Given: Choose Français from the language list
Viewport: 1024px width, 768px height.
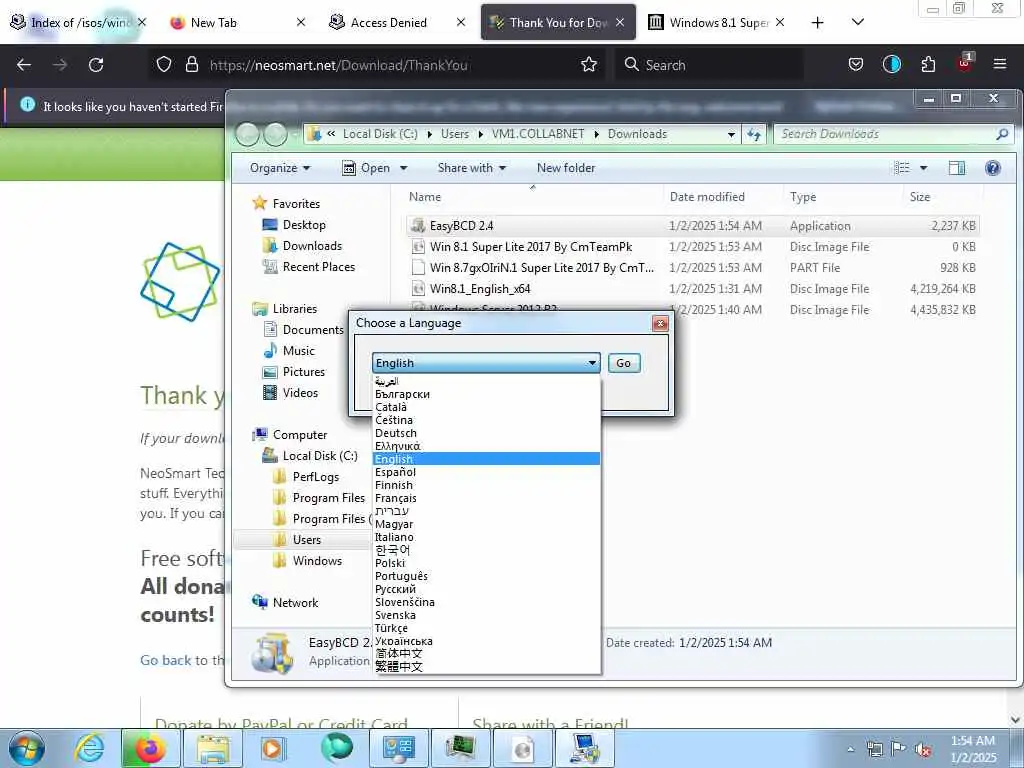Looking at the screenshot, I should (x=396, y=498).
